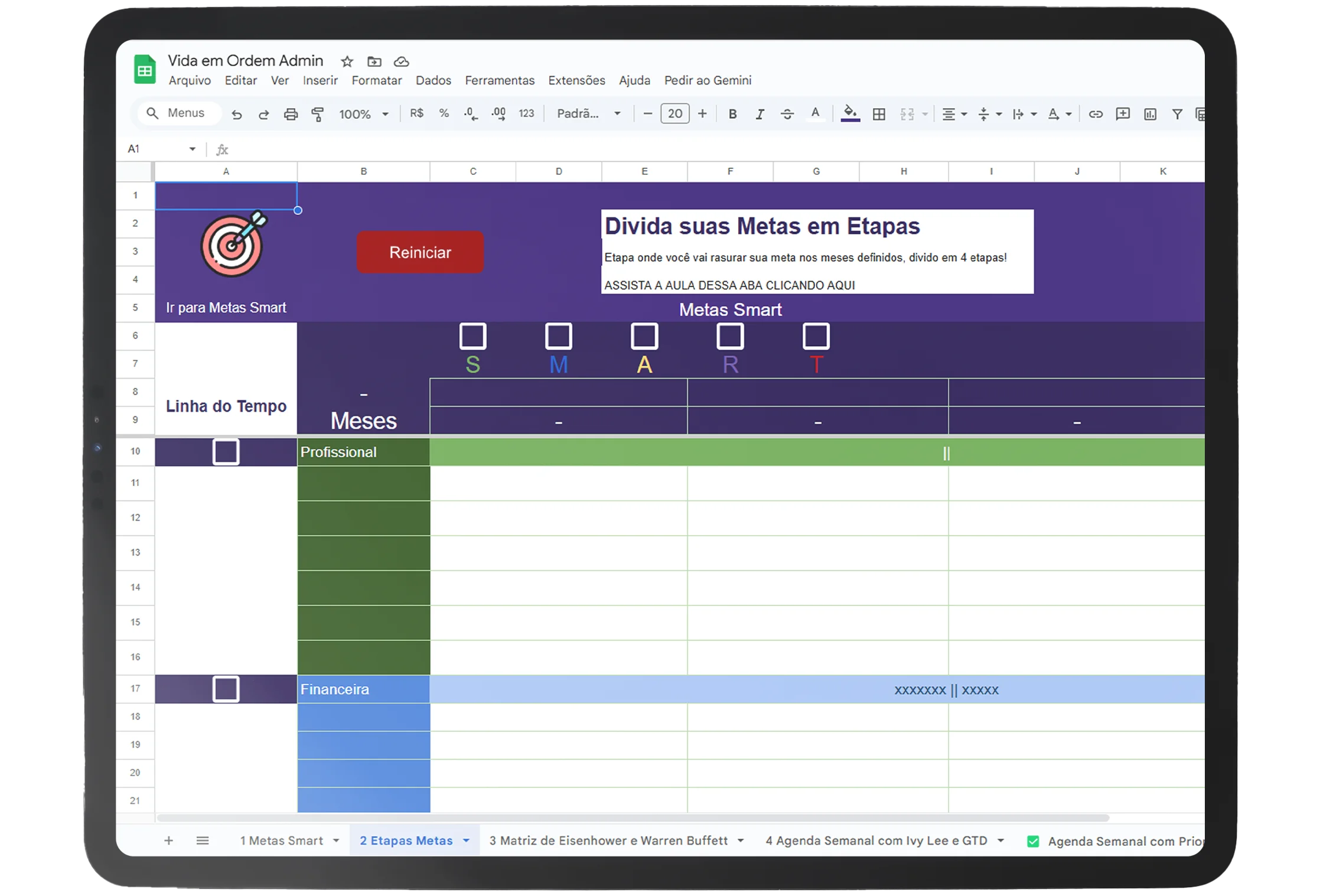Screen dimensions: 1320x896
Task: Open the cell borders tool
Action: pos(879,114)
